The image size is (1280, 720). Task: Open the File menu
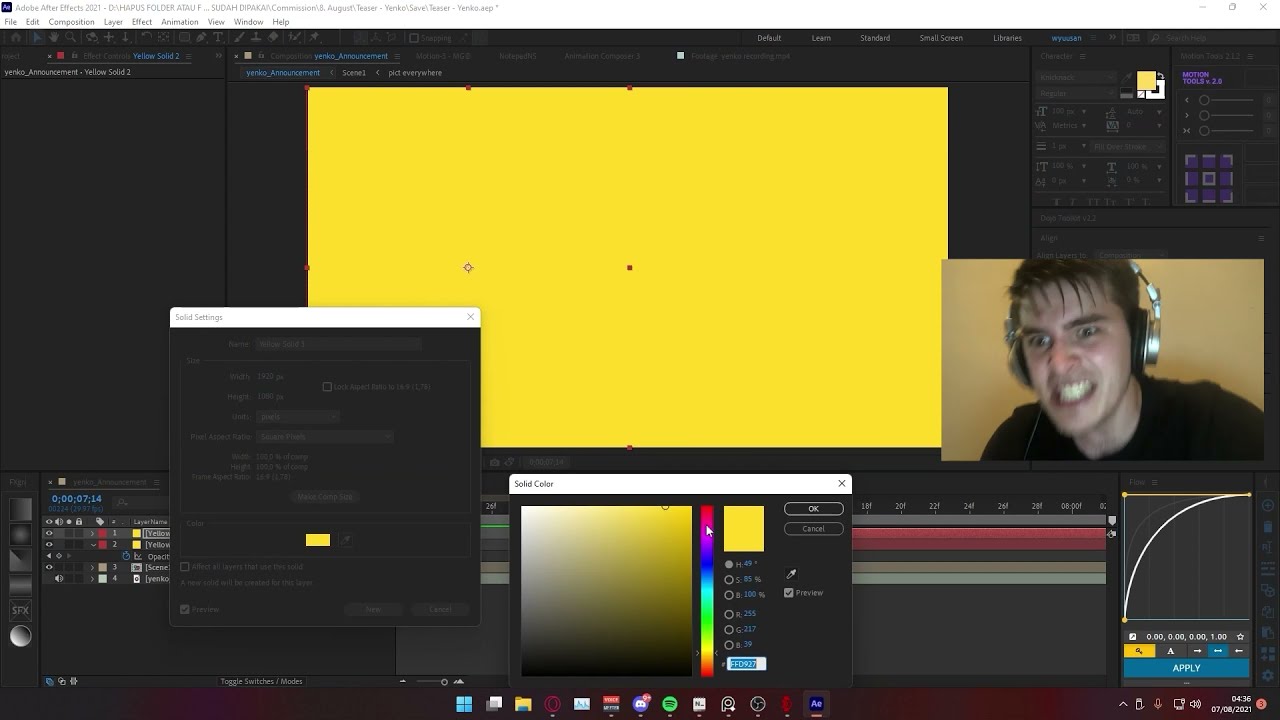tap(10, 22)
